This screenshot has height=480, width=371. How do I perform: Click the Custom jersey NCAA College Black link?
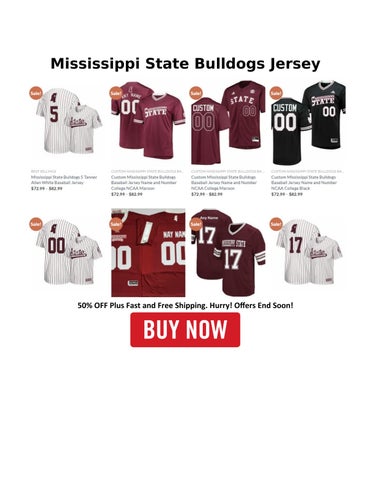click(304, 183)
